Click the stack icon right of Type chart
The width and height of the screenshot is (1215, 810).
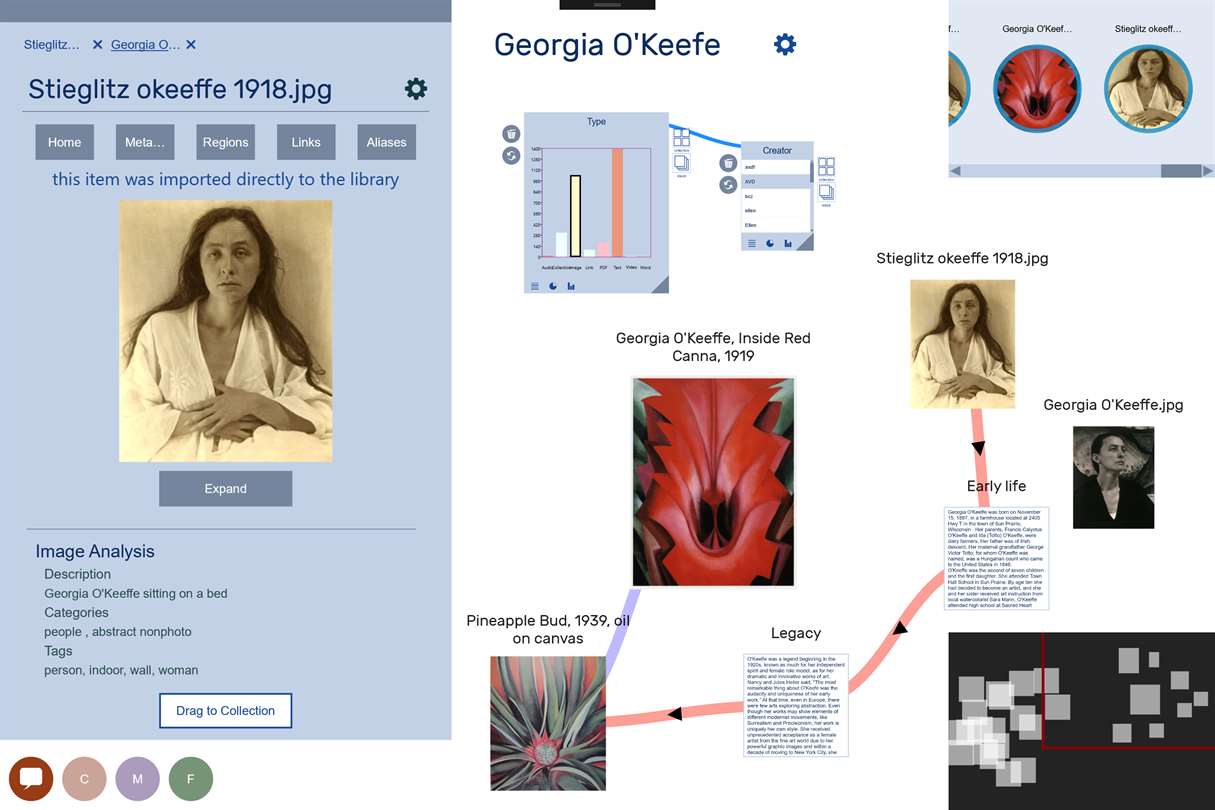[x=681, y=164]
